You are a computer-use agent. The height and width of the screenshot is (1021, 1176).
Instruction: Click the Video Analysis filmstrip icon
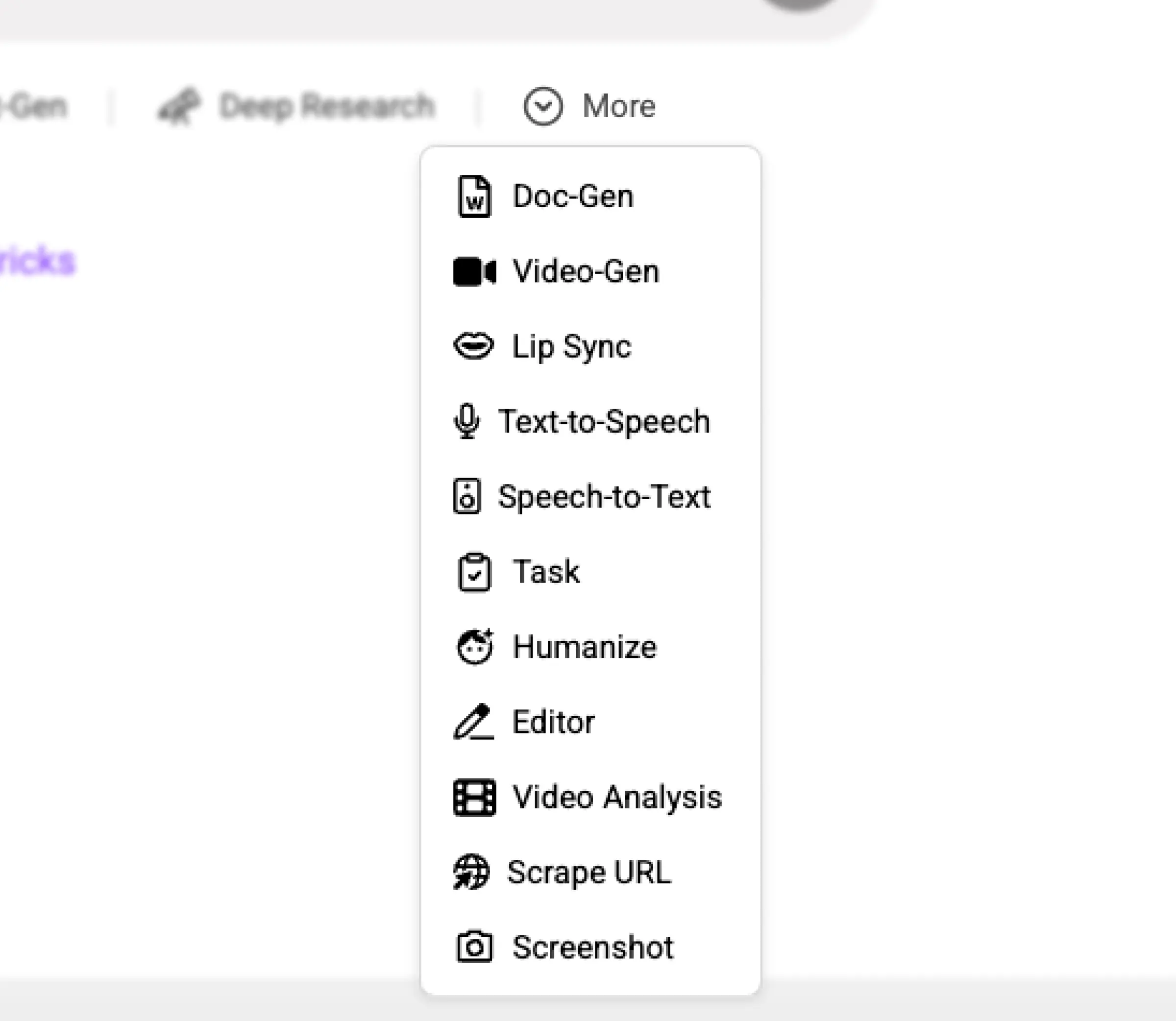coord(474,797)
